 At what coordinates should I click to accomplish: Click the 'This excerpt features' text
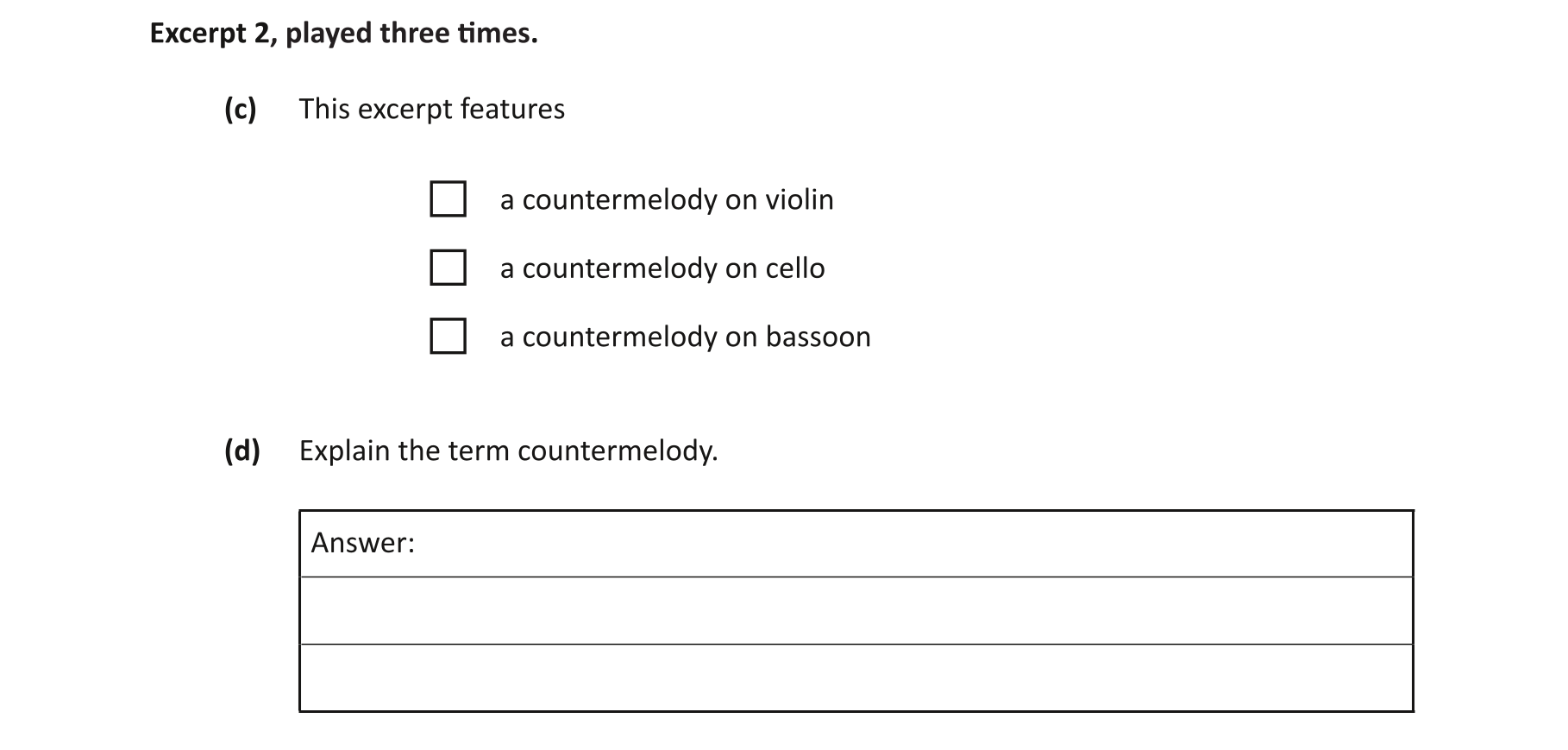431,110
